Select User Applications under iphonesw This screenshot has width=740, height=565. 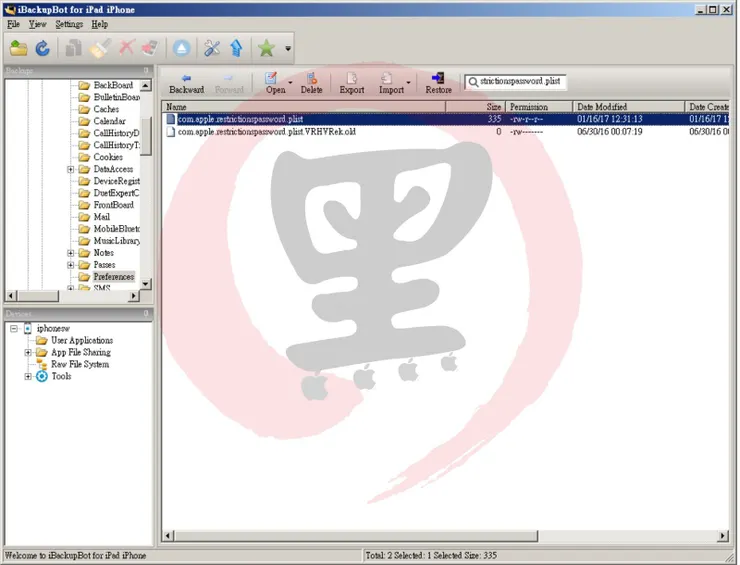point(82,340)
